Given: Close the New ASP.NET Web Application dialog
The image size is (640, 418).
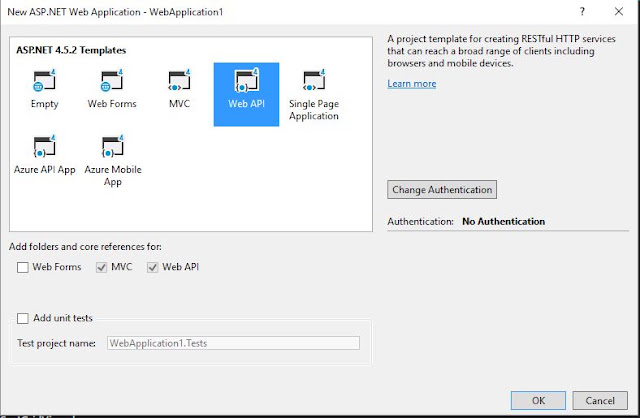Looking at the screenshot, I should pyautogui.click(x=619, y=11).
